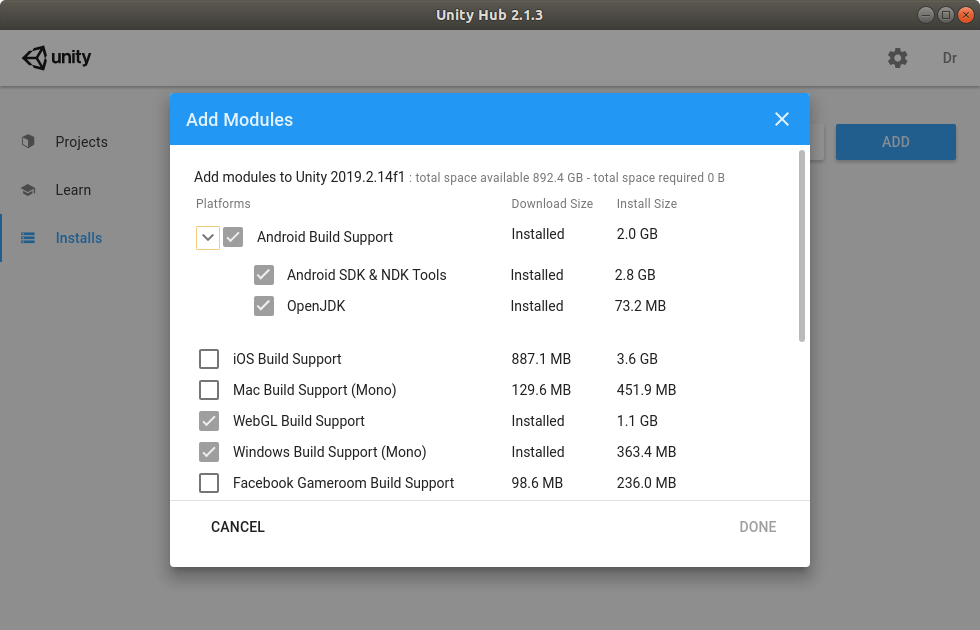
Task: Click the ADD button
Action: [895, 142]
